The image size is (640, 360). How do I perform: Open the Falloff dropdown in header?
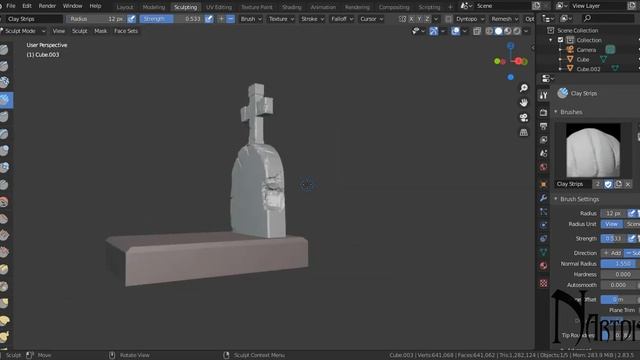coord(342,19)
